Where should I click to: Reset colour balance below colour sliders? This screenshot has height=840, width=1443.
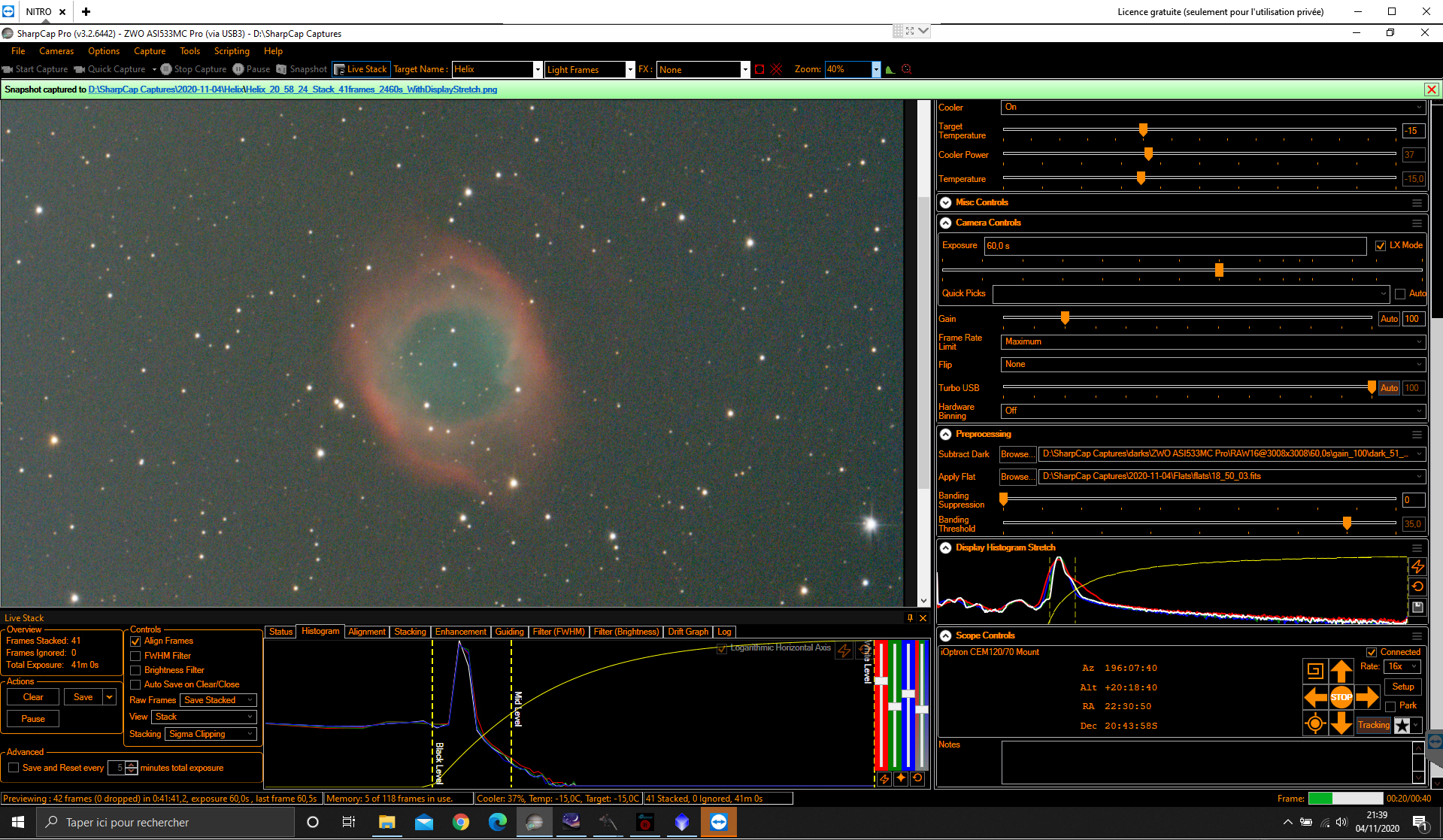tap(917, 778)
